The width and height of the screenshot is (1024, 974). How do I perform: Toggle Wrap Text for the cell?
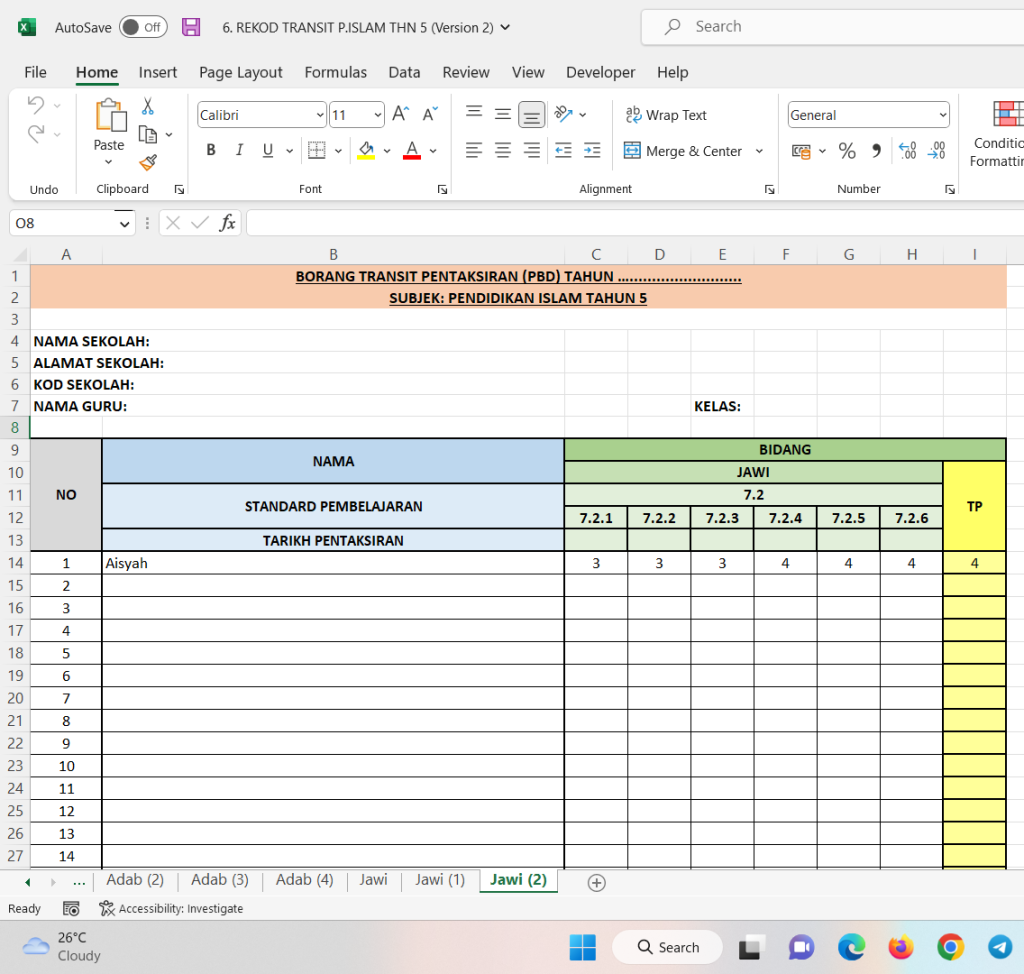666,115
